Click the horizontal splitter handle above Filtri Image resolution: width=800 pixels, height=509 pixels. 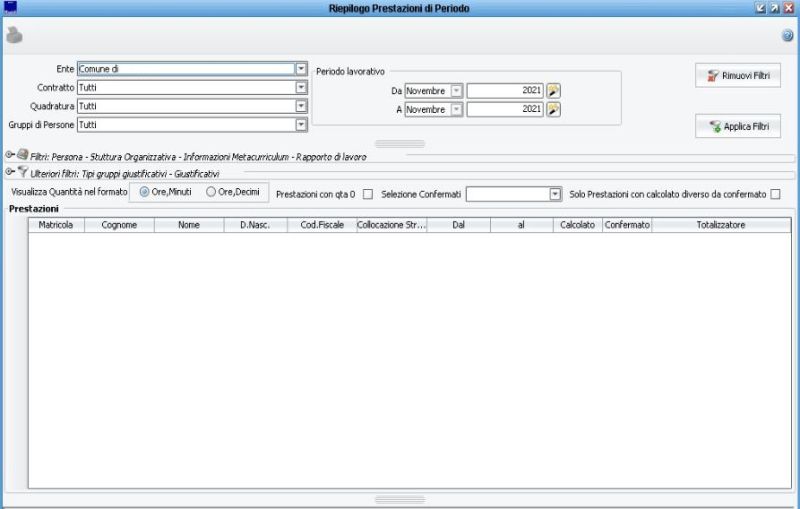tap(399, 144)
